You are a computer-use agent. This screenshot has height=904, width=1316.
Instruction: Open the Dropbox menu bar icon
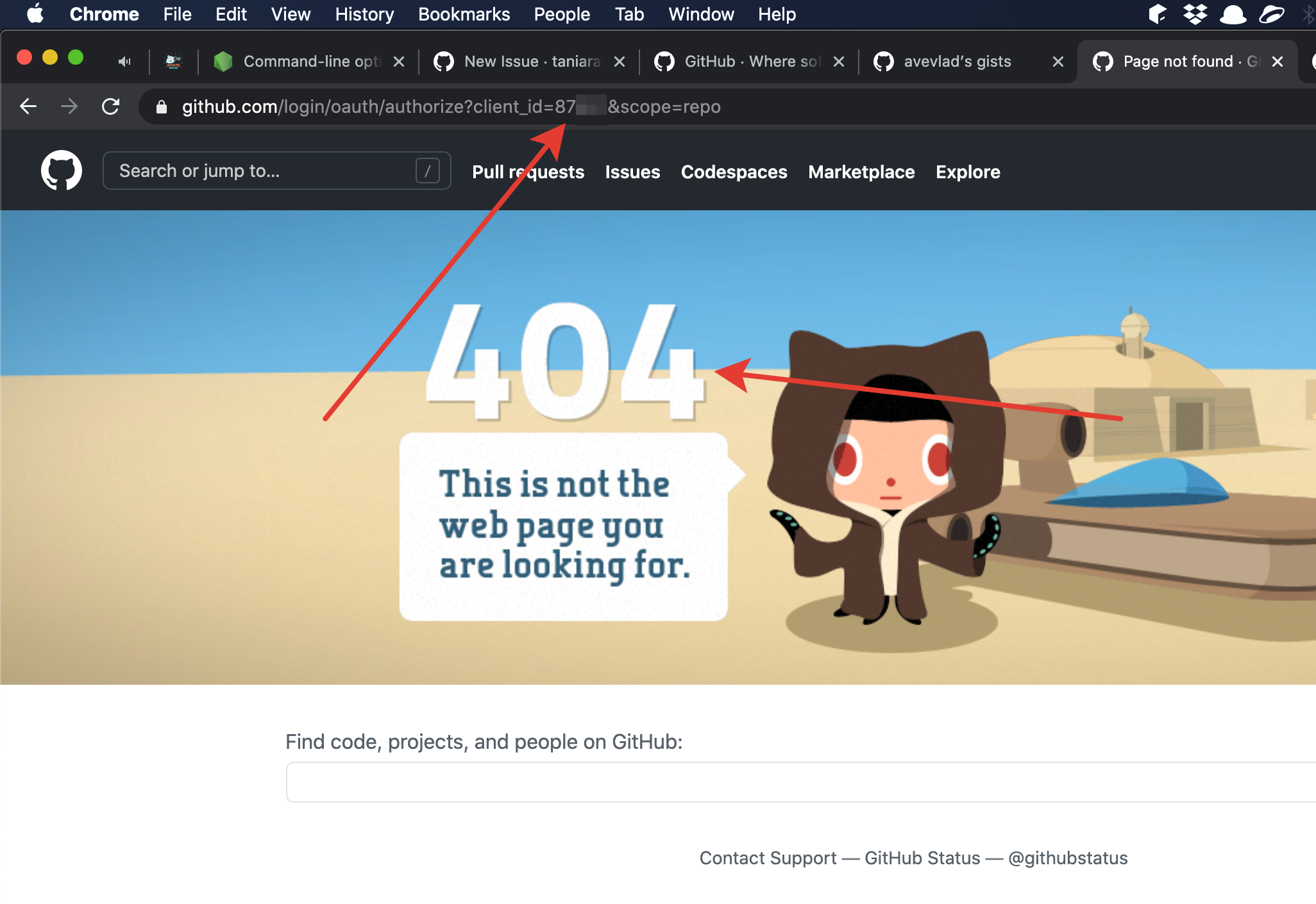pos(1195,14)
